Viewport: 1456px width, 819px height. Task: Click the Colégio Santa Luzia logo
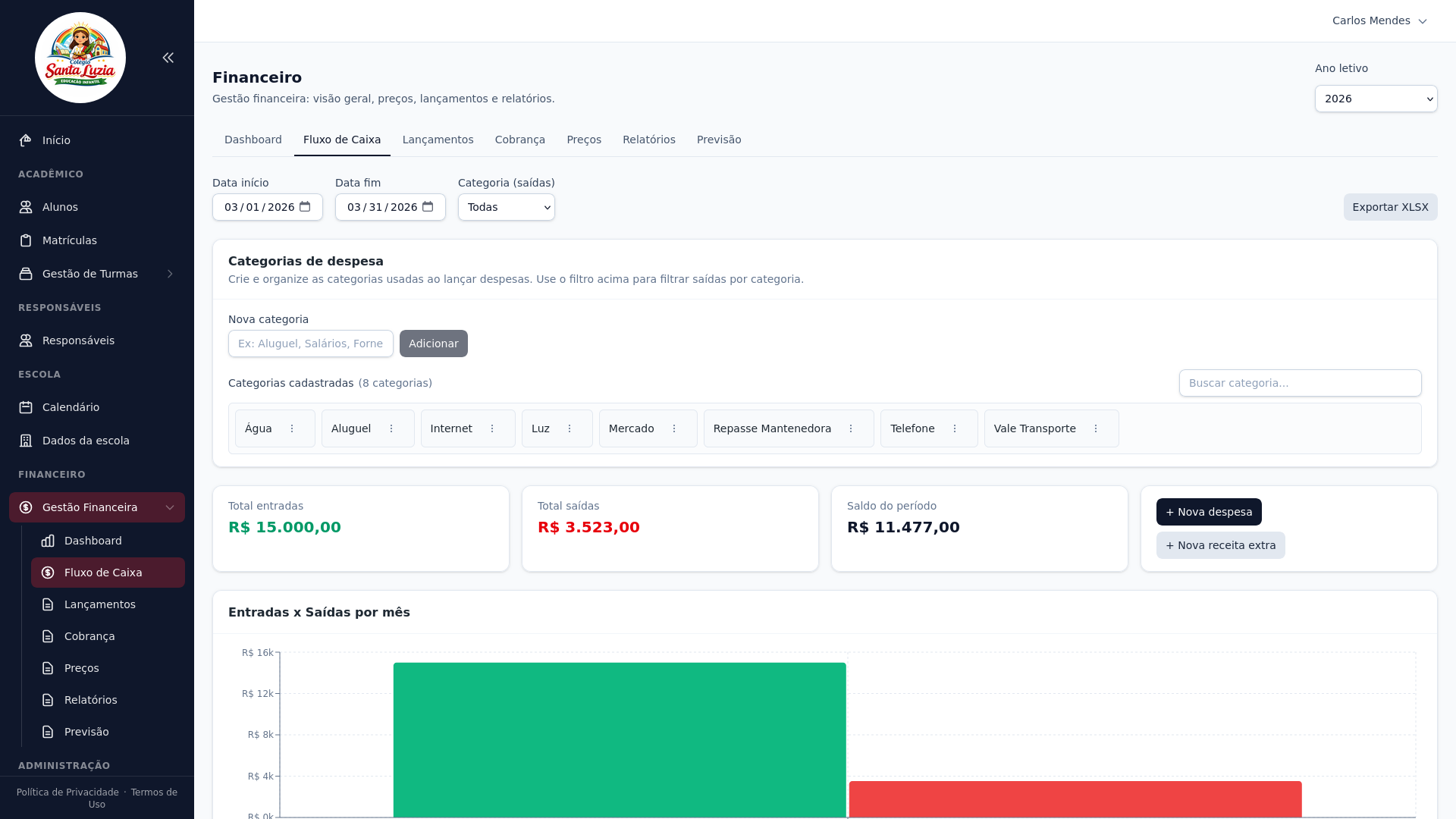(x=80, y=58)
